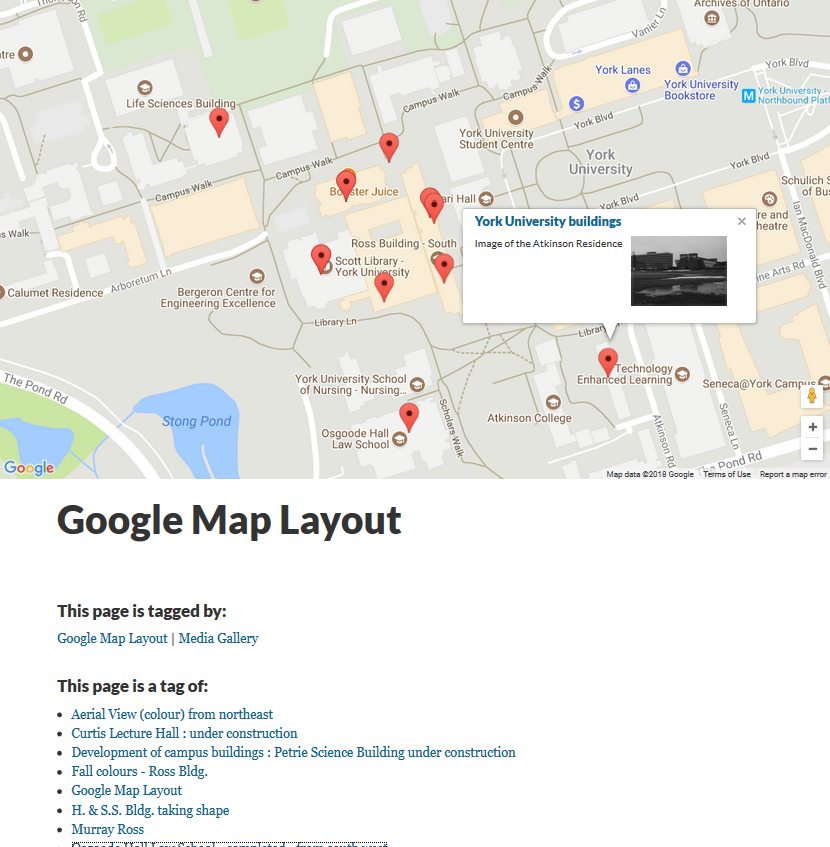
Task: Open the Calumet Residence marker icon
Action: pyautogui.click(x=0, y=293)
